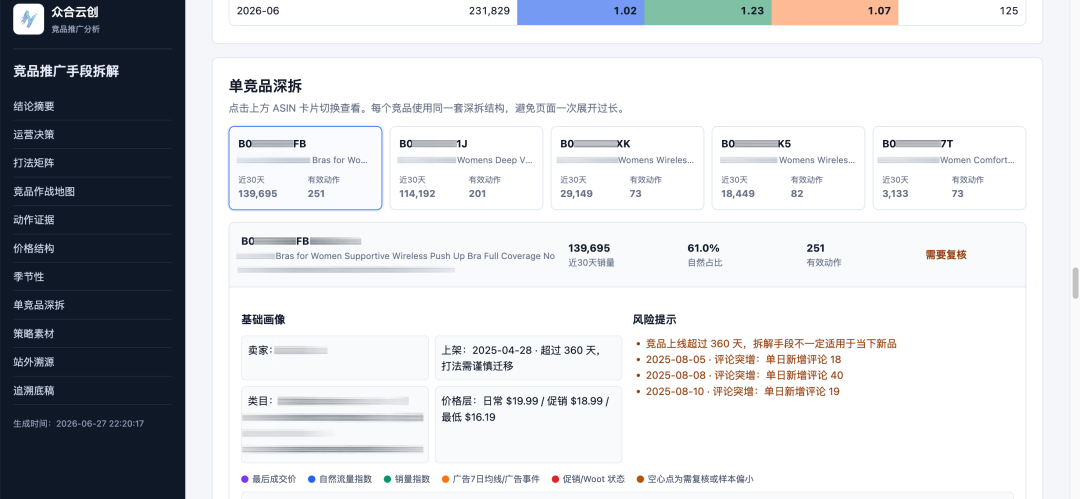Click risk note 2025-08-08 评论突增 40
This screenshot has width=1080, height=499.
[x=745, y=375]
